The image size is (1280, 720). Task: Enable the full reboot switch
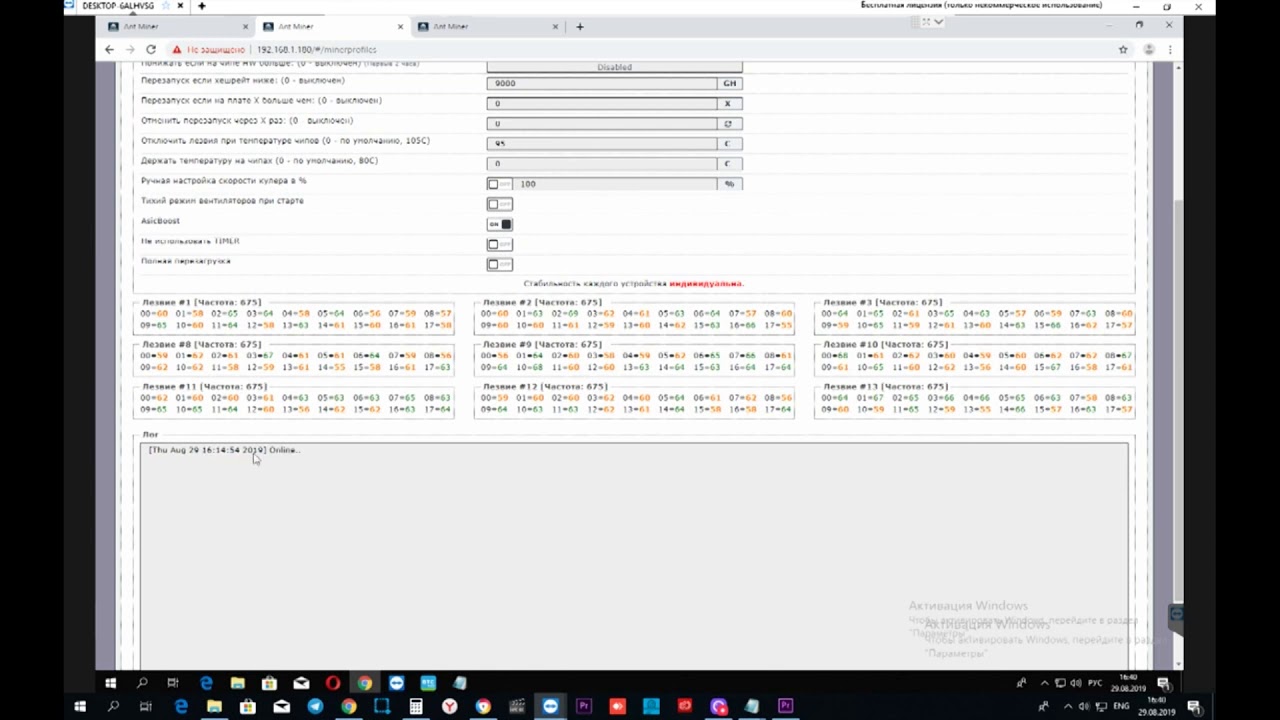pos(499,264)
